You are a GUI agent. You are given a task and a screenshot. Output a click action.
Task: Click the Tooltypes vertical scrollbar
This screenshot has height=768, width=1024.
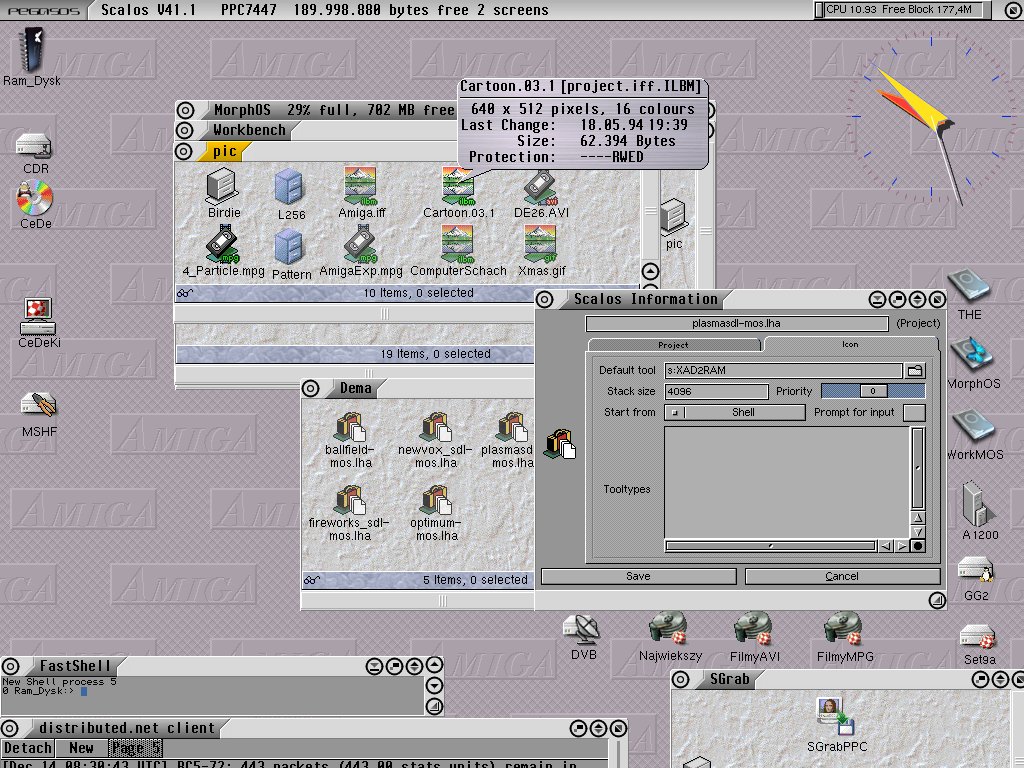pos(918,468)
